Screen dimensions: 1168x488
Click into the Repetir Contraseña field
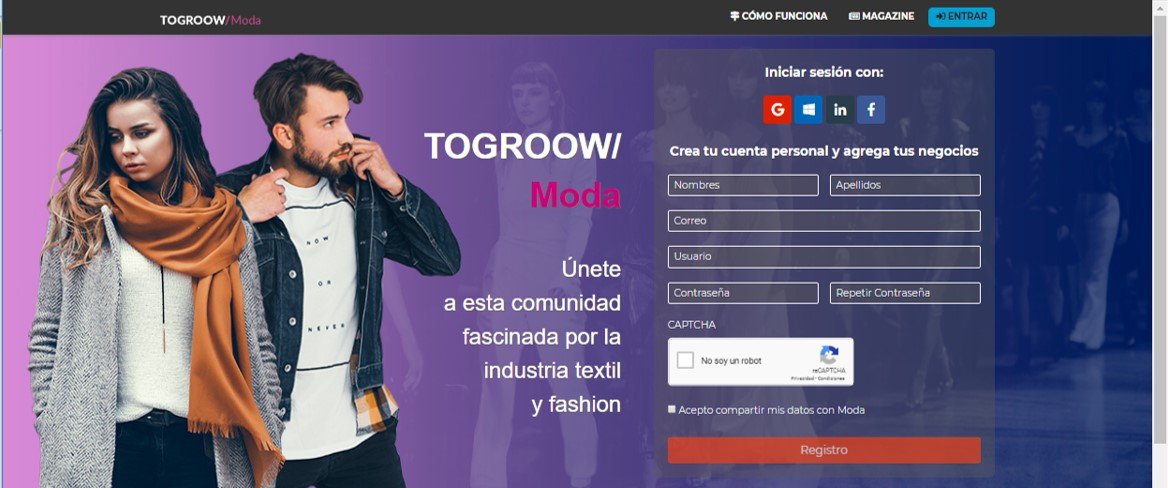905,293
